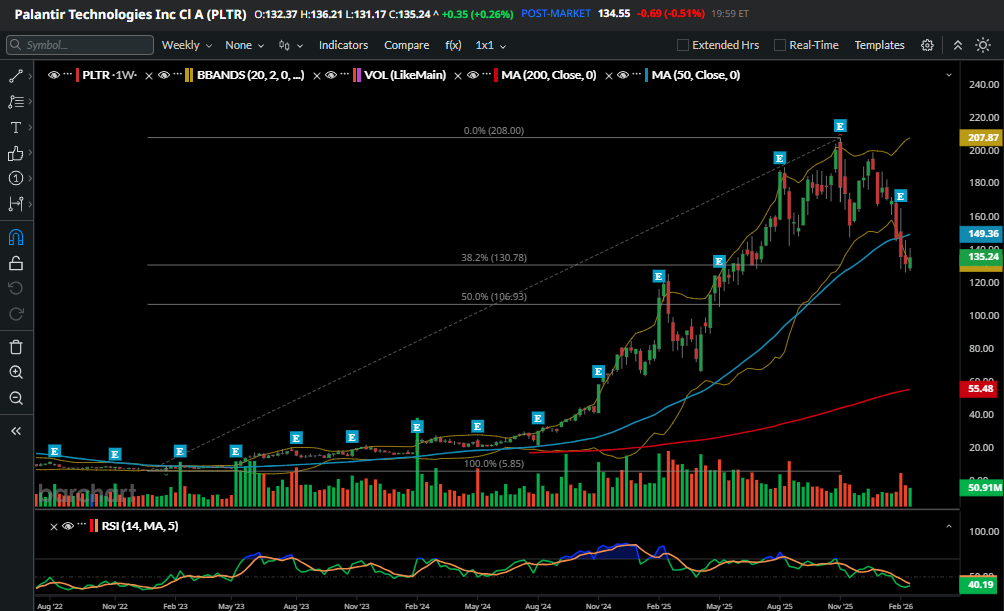Viewport: 1004px width, 611px height.
Task: Click the 40.19 RSI value tag
Action: tap(979, 585)
